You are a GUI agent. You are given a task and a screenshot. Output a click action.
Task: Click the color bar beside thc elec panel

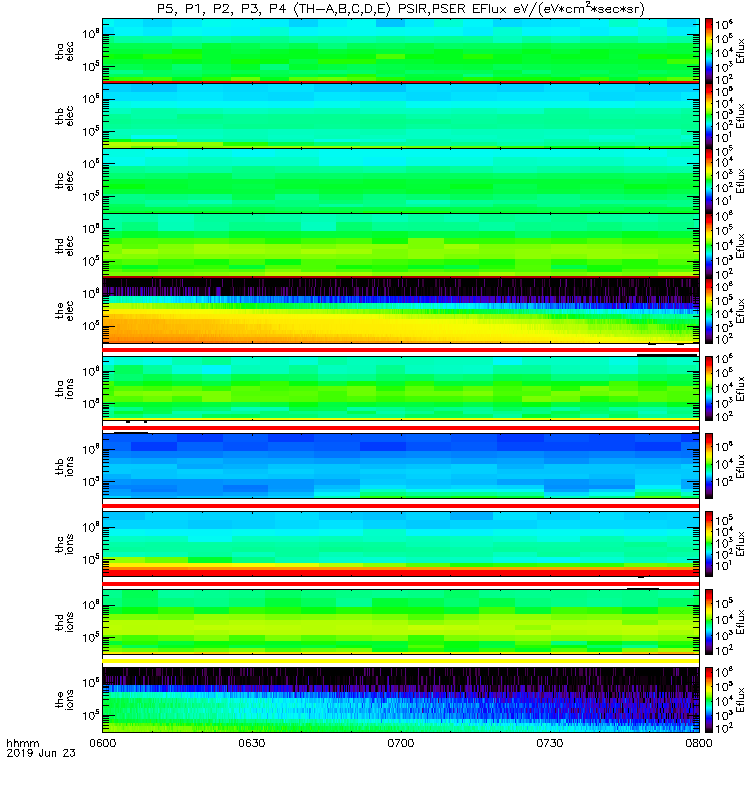point(709,181)
